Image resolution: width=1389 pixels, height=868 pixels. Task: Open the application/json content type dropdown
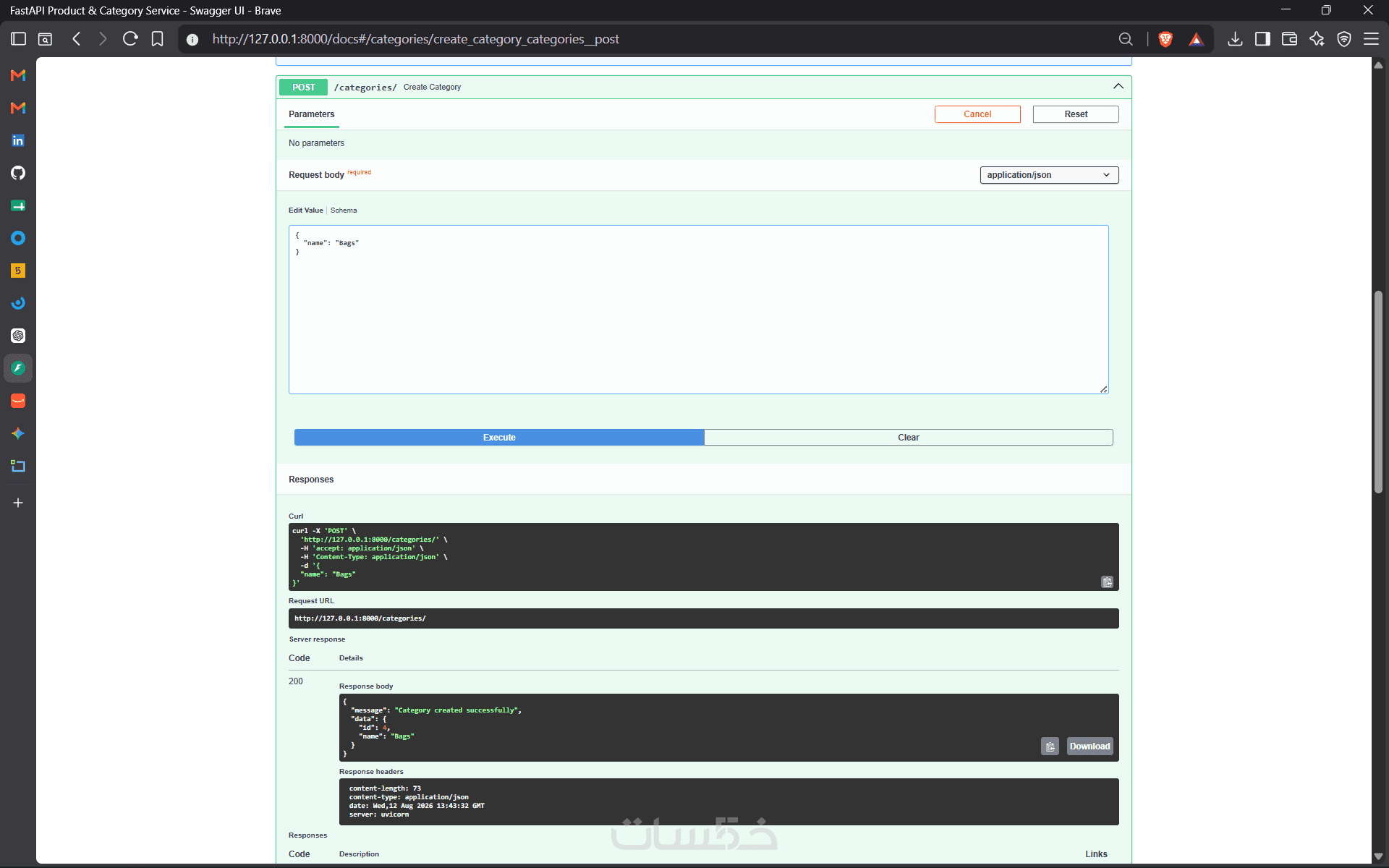(1049, 175)
